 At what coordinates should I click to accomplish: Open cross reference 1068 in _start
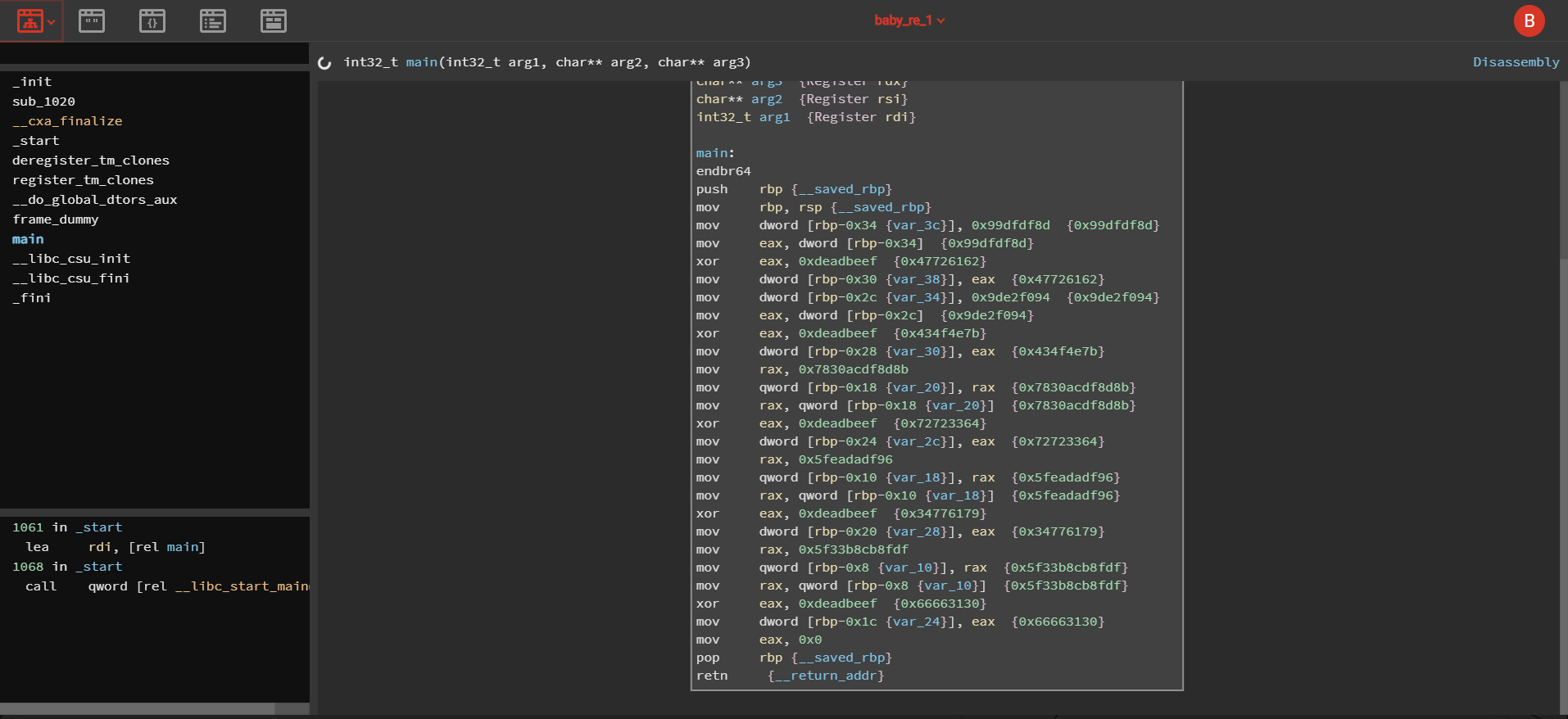(x=67, y=567)
